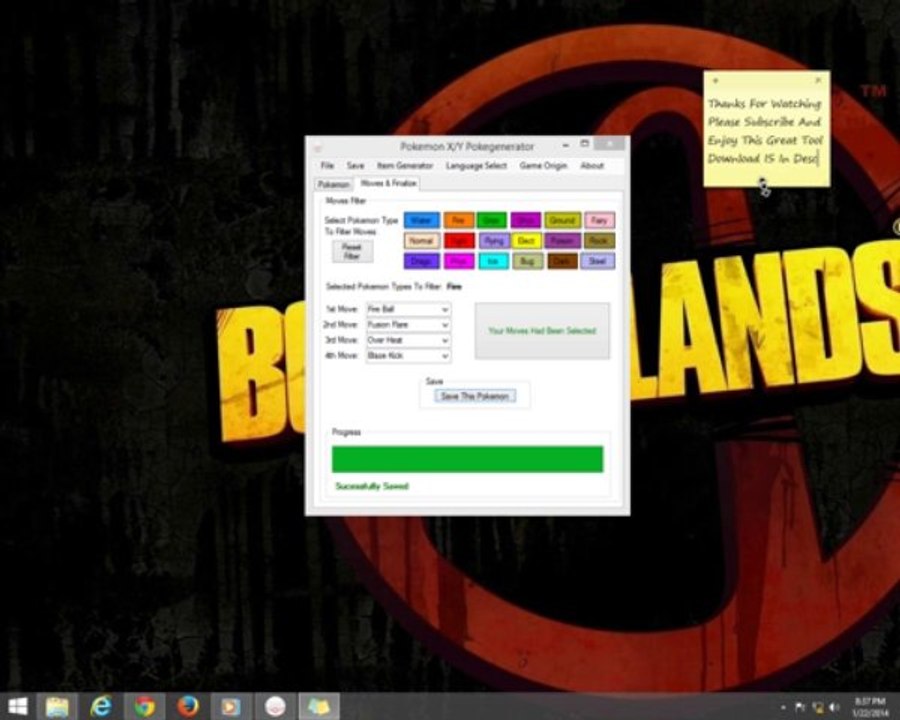The height and width of the screenshot is (720, 900).
Task: Select the Moves & Finalize tab
Action: pos(389,183)
